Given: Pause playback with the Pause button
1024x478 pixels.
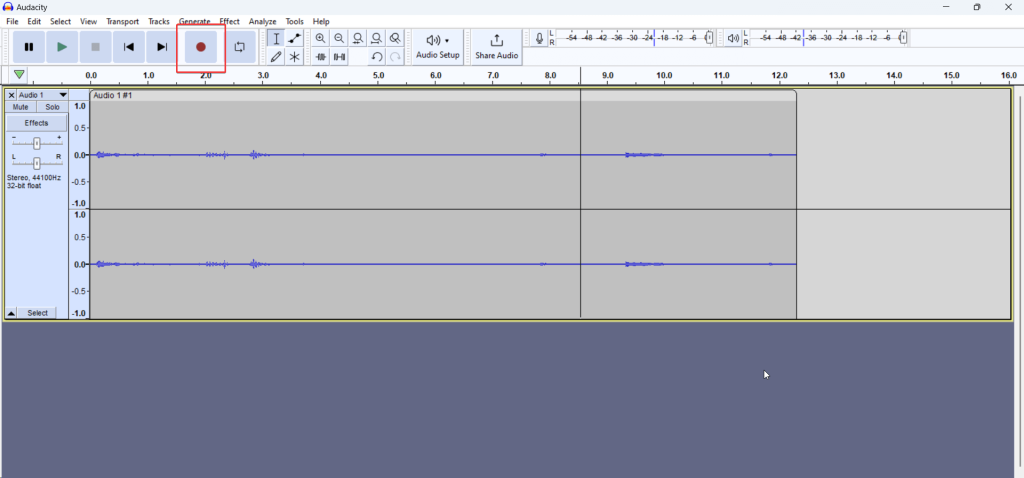Looking at the screenshot, I should [29, 47].
